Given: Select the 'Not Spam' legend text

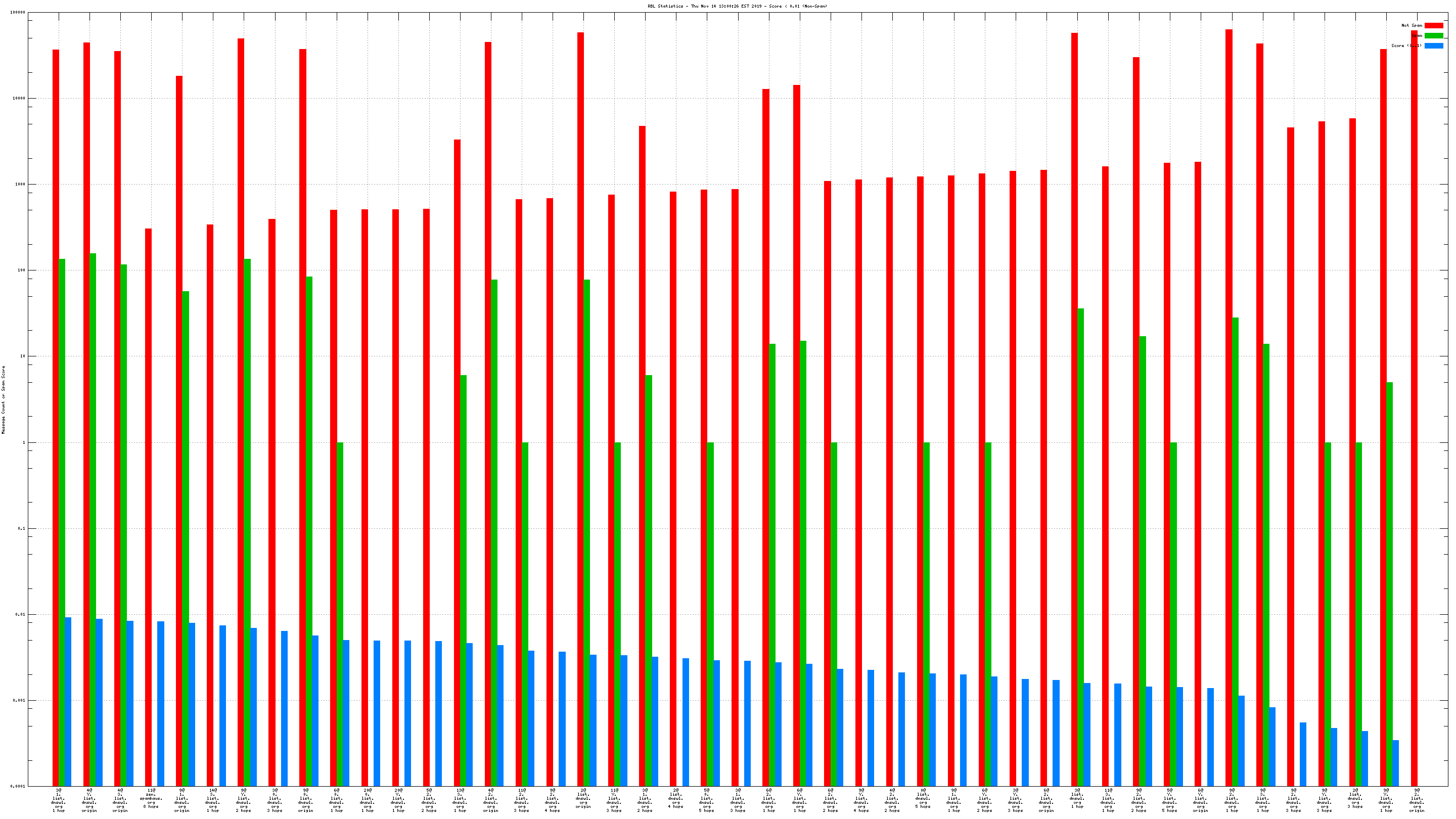Looking at the screenshot, I should pyautogui.click(x=1412, y=25).
